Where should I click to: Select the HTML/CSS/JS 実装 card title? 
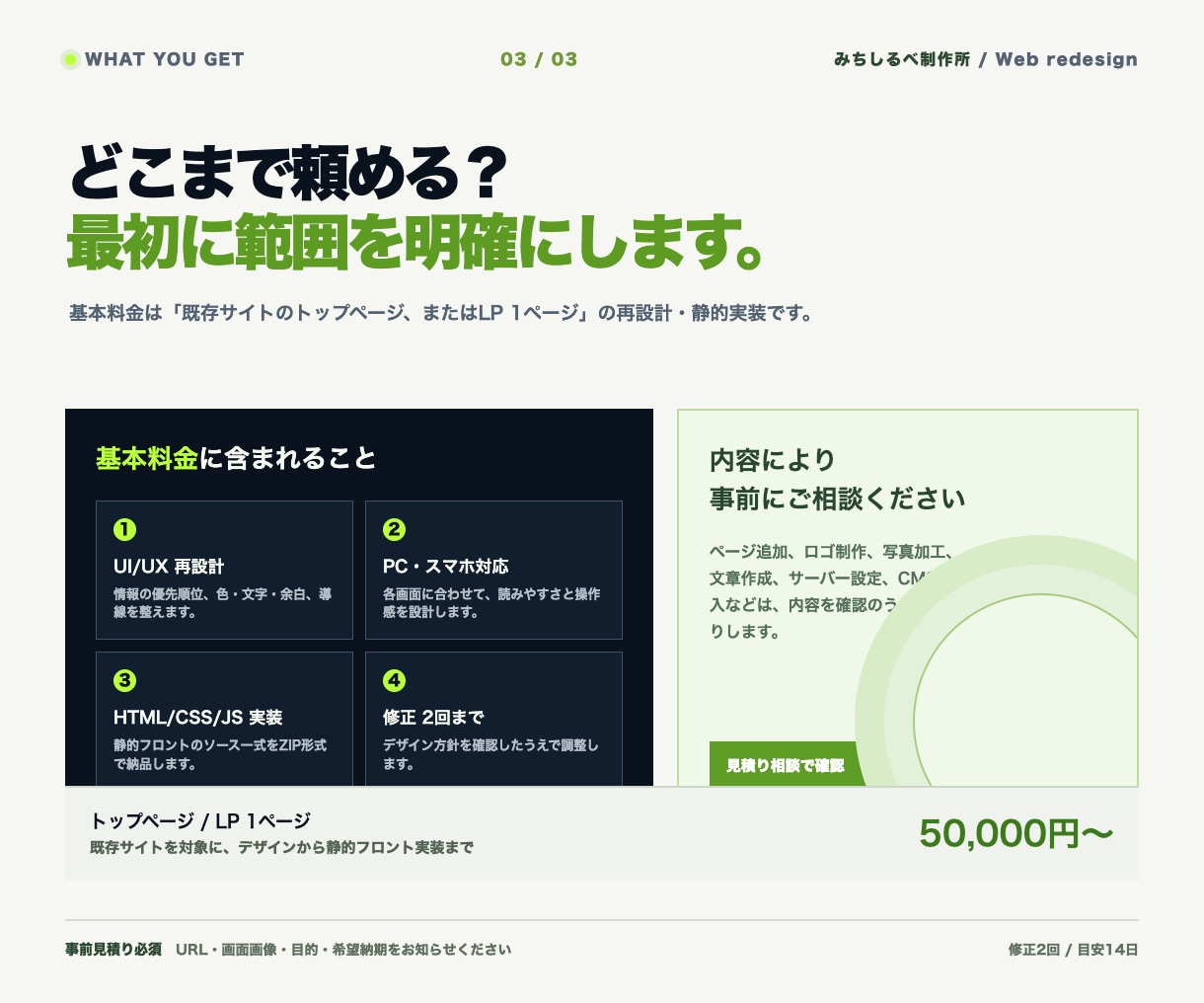(198, 718)
